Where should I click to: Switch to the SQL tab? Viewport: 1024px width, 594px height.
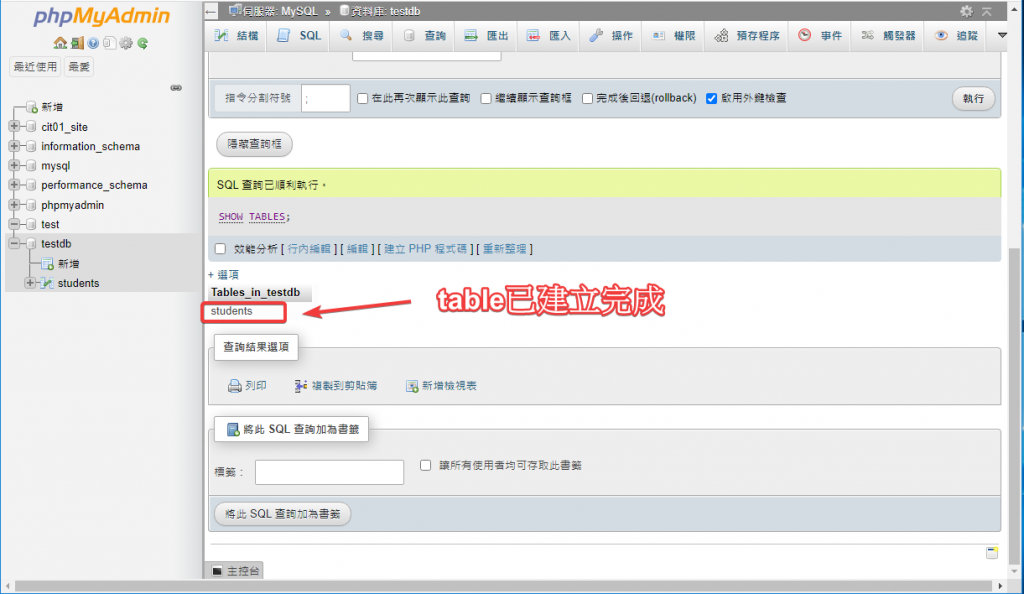[x=300, y=35]
